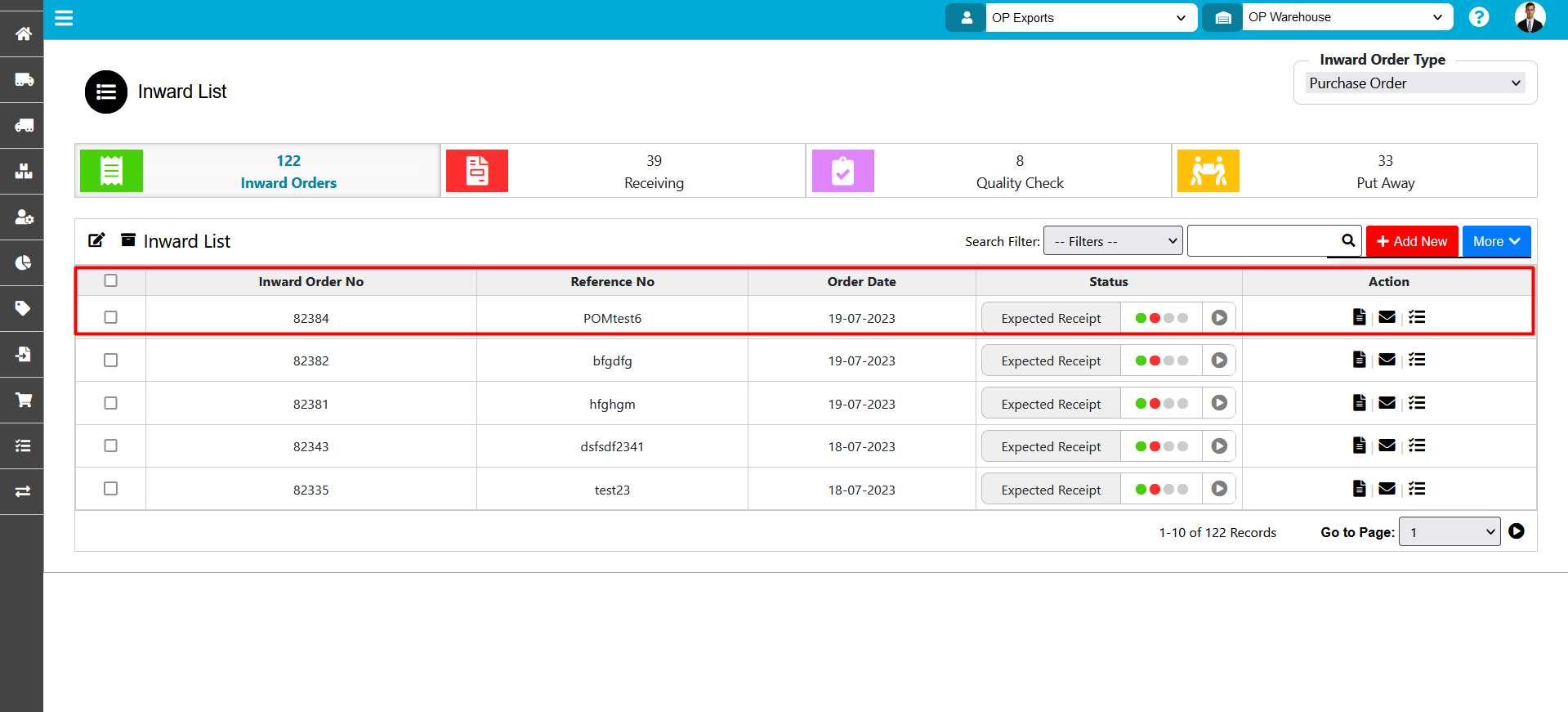Click the pie chart sidebar icon
Screen dimensions: 1568x712
coord(23,262)
